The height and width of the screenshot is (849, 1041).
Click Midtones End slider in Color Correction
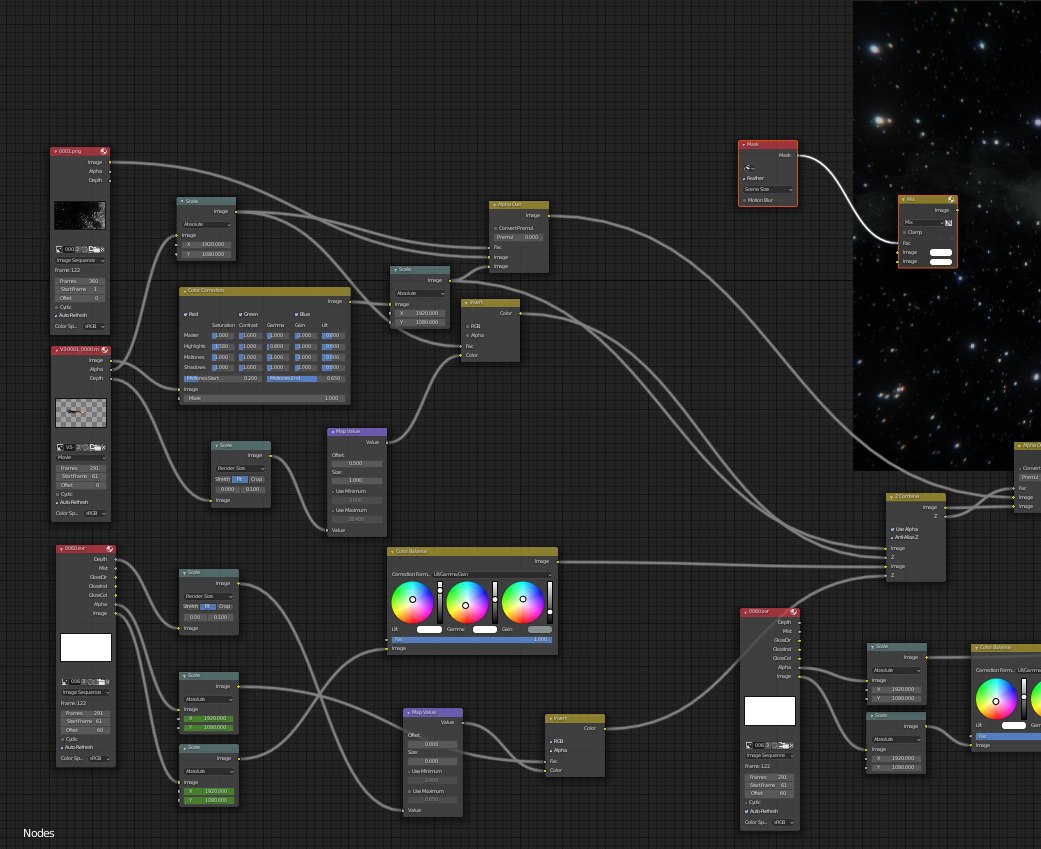tap(305, 378)
